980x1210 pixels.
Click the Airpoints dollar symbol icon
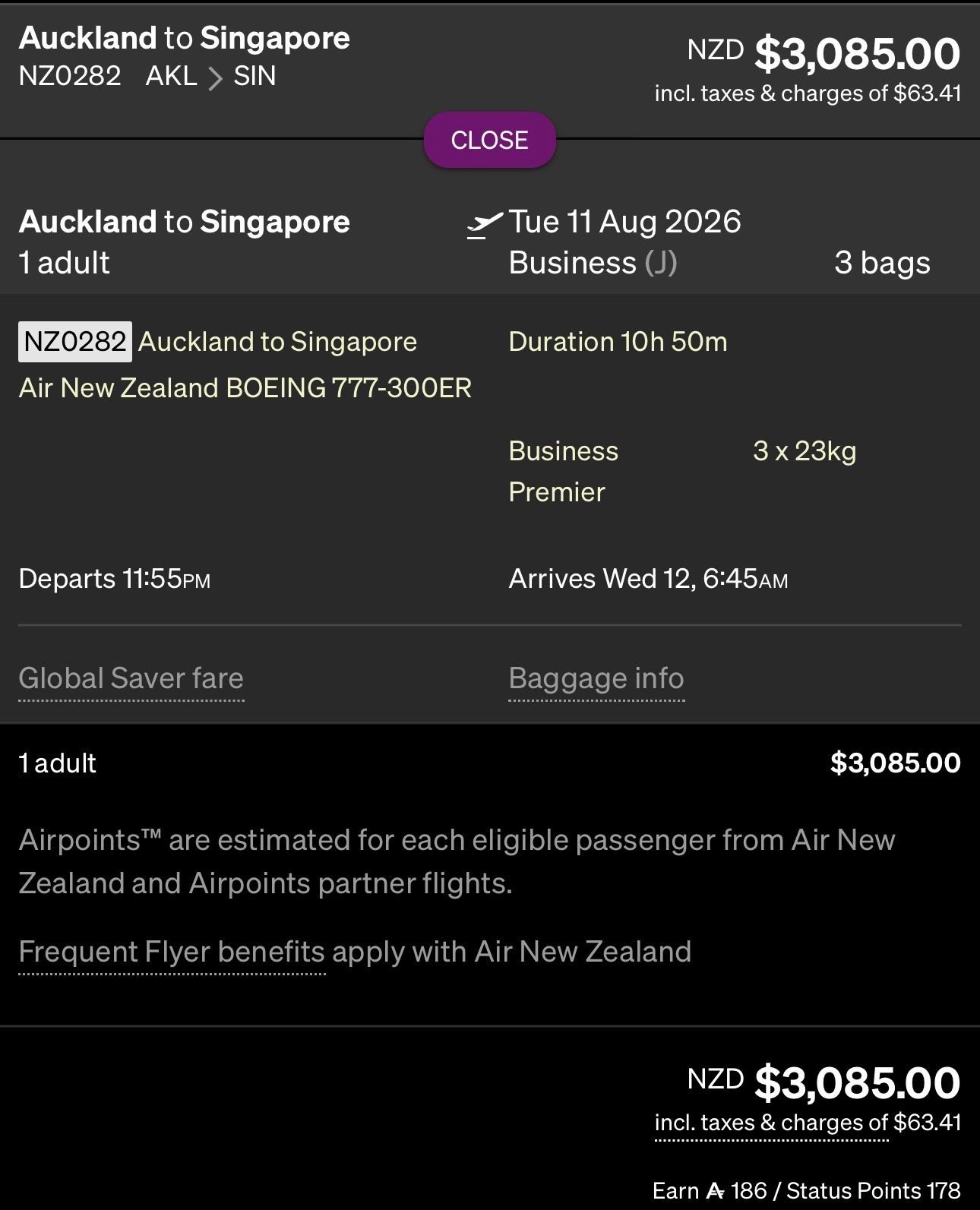[x=716, y=1190]
